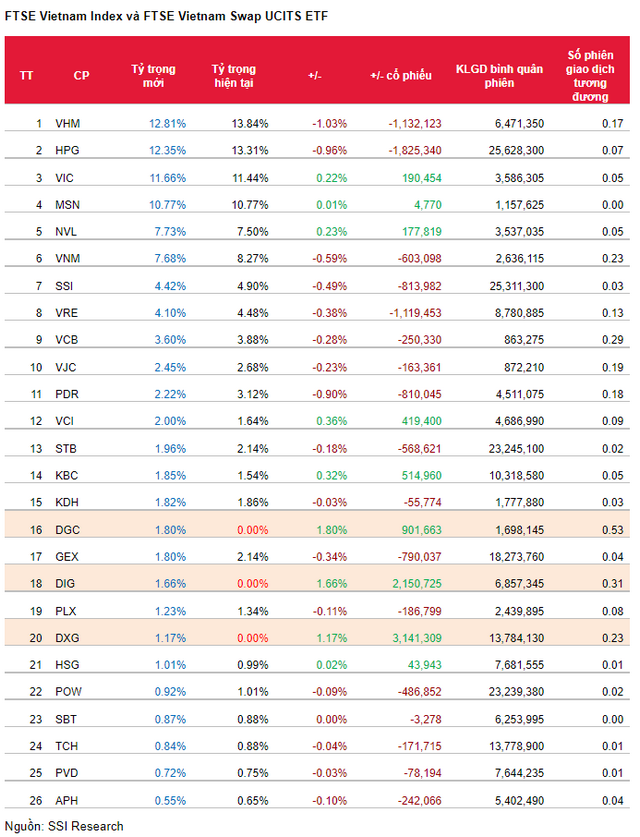Image resolution: width=640 pixels, height=837 pixels.
Task: Click MSN share change value 4,770
Action: 428,205
